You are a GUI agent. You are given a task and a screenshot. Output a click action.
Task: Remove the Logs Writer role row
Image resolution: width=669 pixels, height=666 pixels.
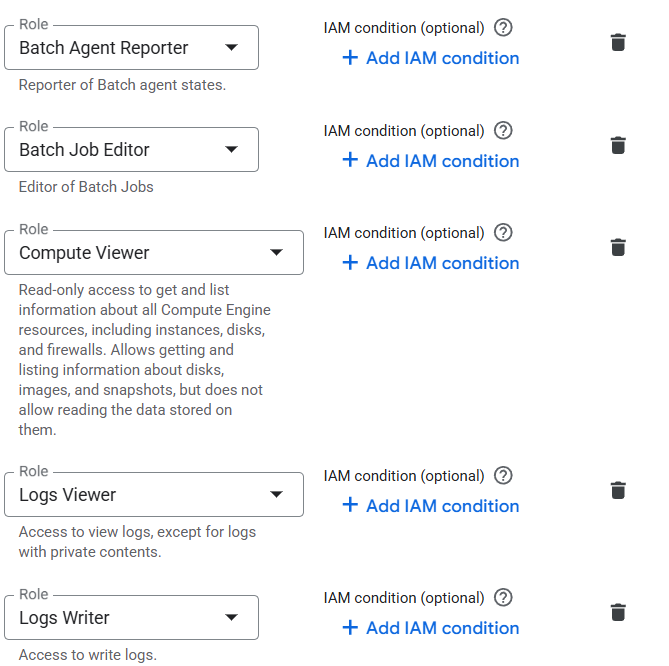tap(618, 612)
